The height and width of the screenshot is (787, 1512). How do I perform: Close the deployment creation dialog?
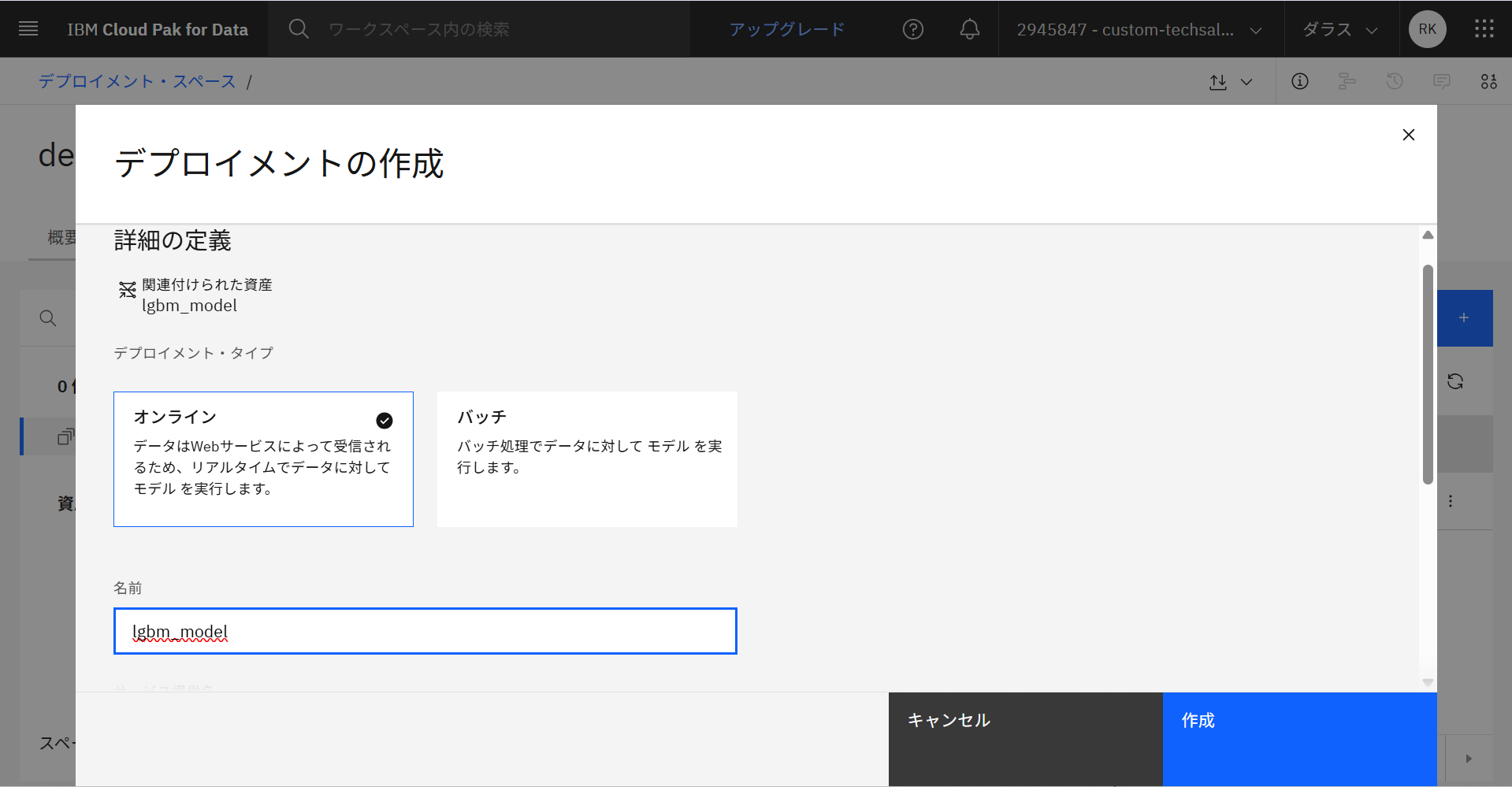[1409, 135]
